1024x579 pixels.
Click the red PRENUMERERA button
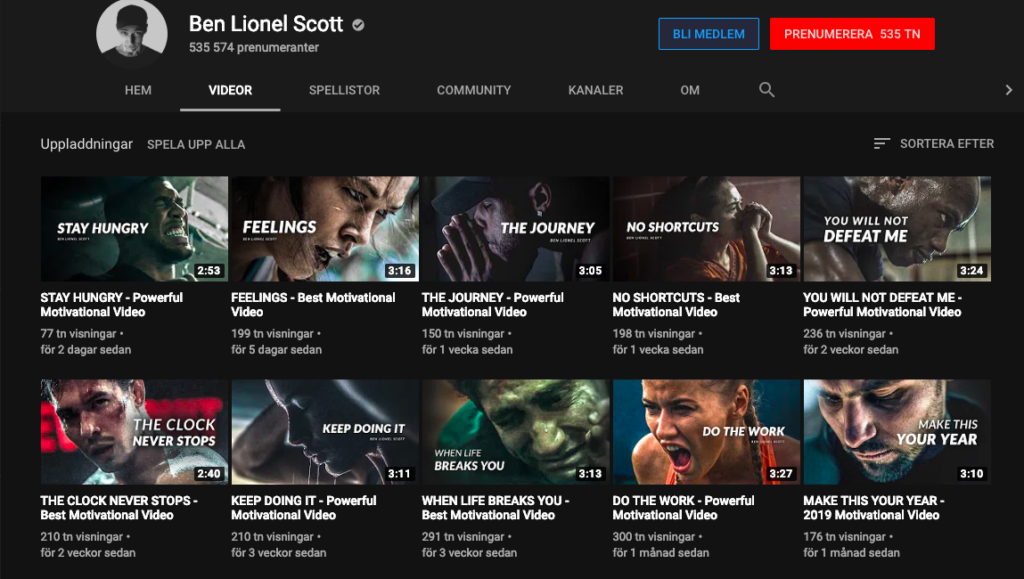pos(852,34)
